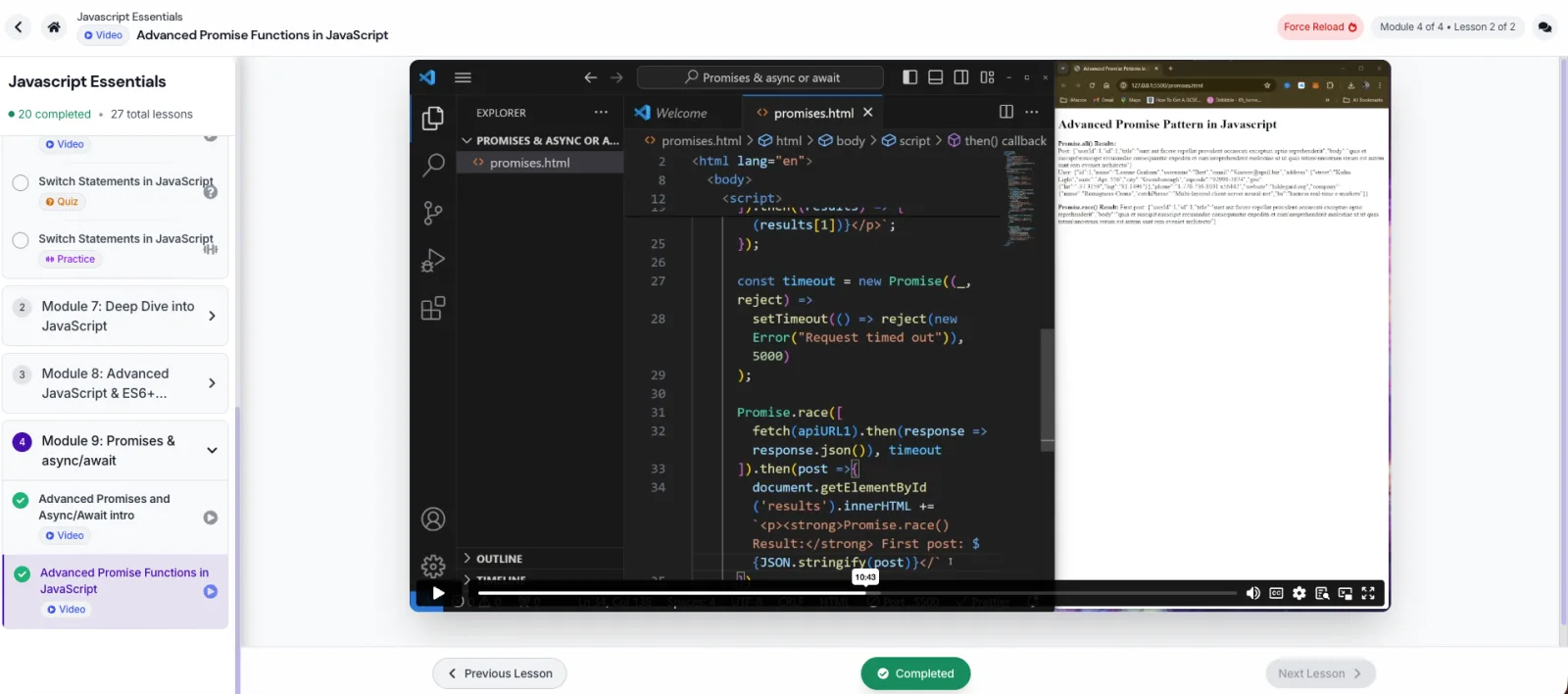Seek using the video progress bar

click(857, 593)
